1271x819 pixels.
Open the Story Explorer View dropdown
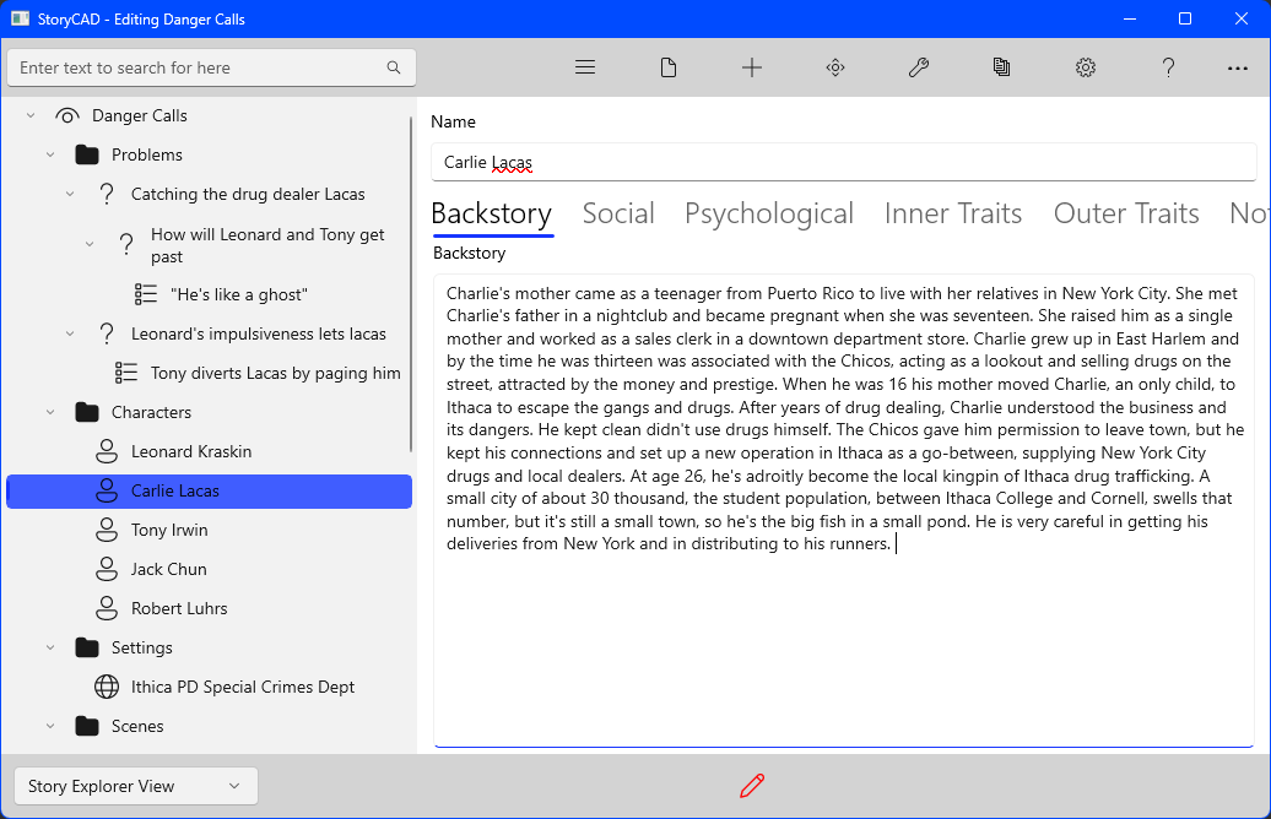136,786
